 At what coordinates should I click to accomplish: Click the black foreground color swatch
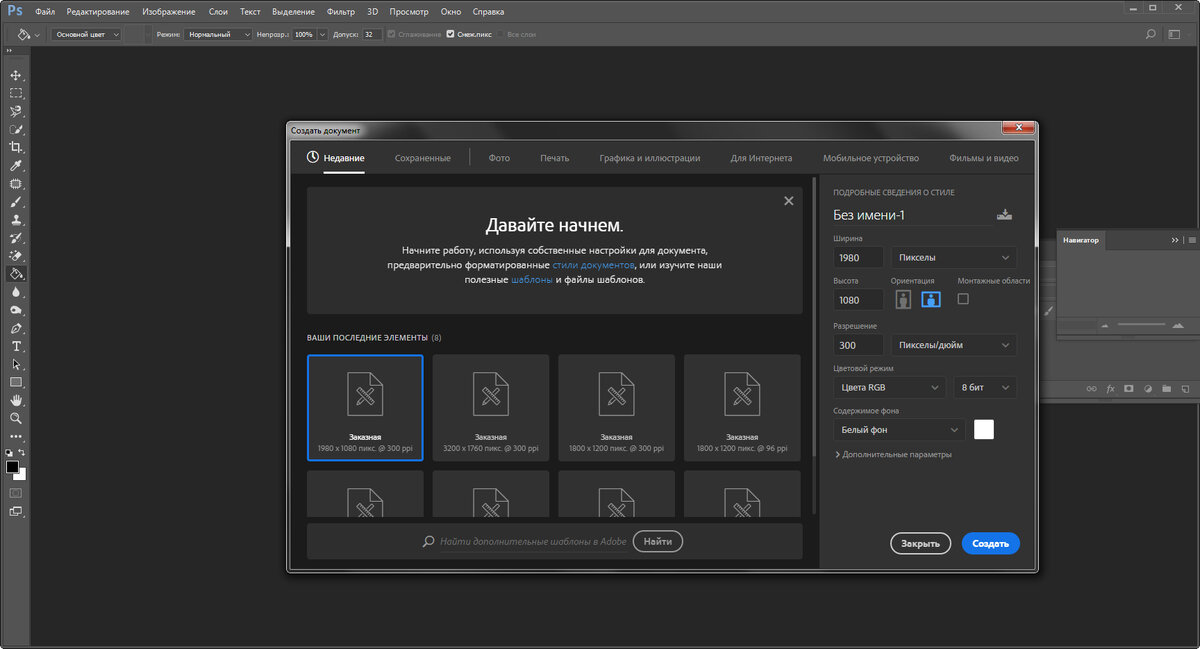[12, 467]
